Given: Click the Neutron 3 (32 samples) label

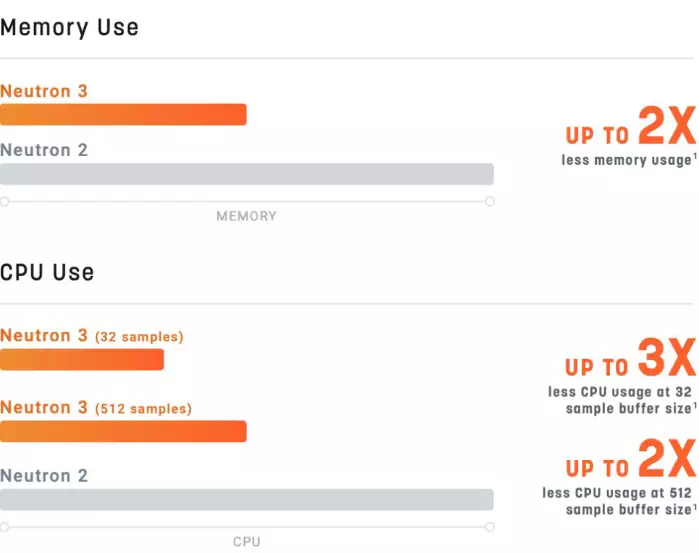Looking at the screenshot, I should 92,336.
